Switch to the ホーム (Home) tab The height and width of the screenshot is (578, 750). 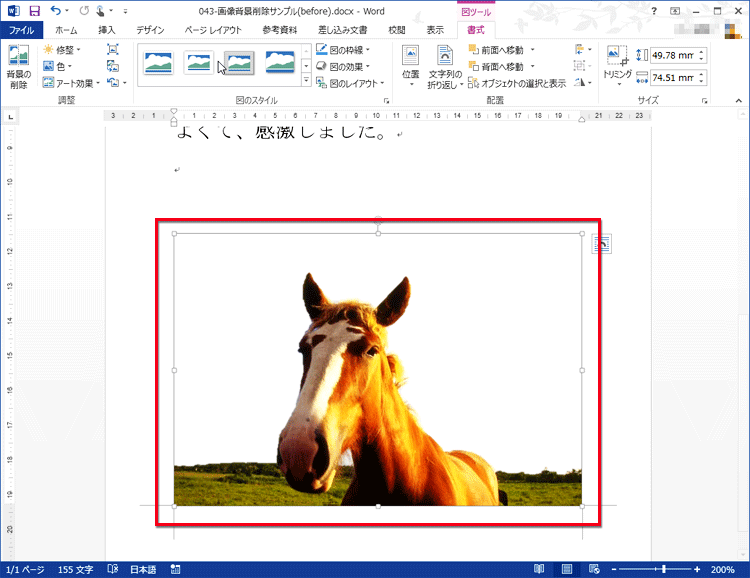tap(66, 30)
